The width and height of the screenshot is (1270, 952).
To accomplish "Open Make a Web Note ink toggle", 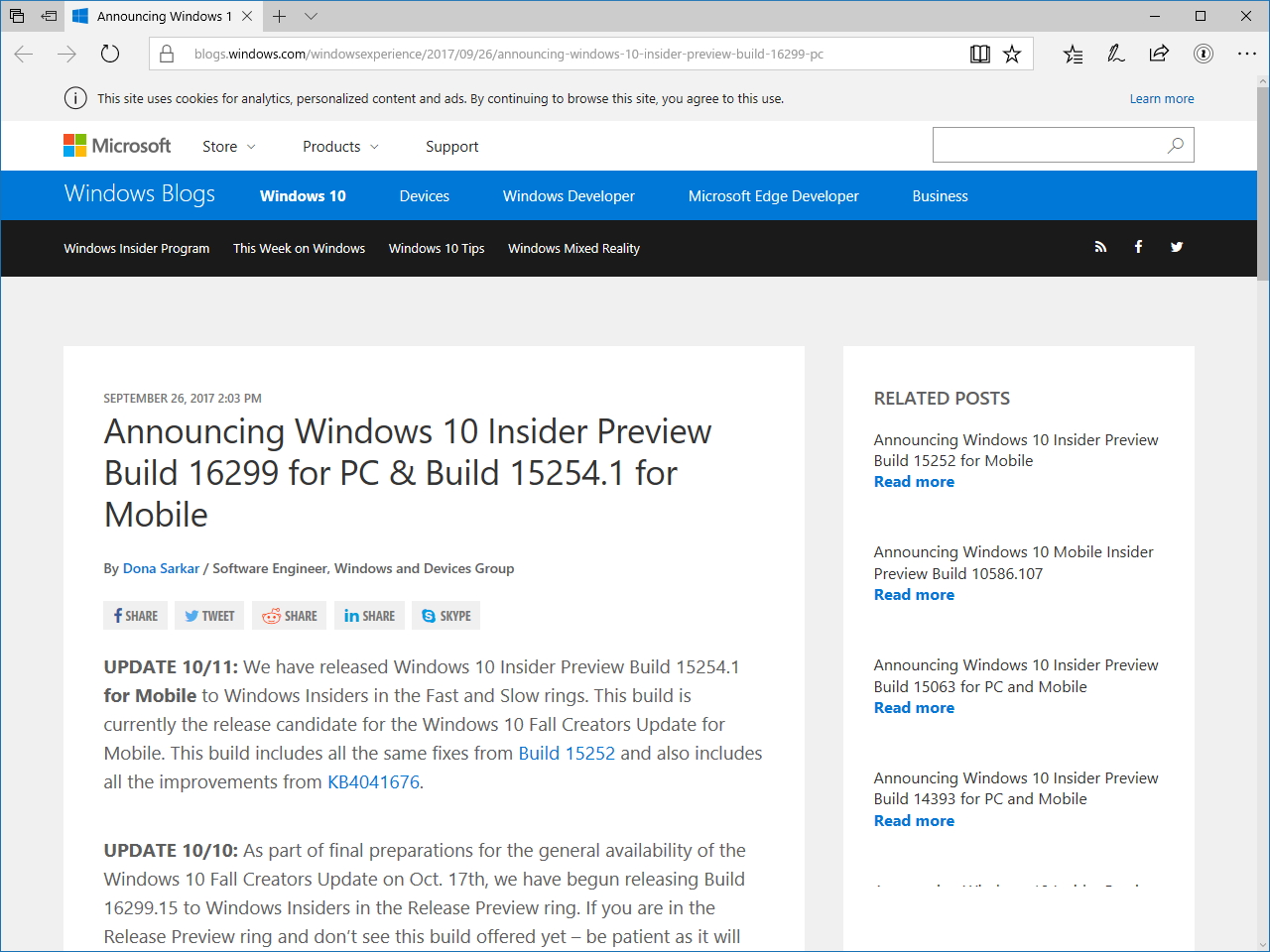I will [x=1115, y=54].
